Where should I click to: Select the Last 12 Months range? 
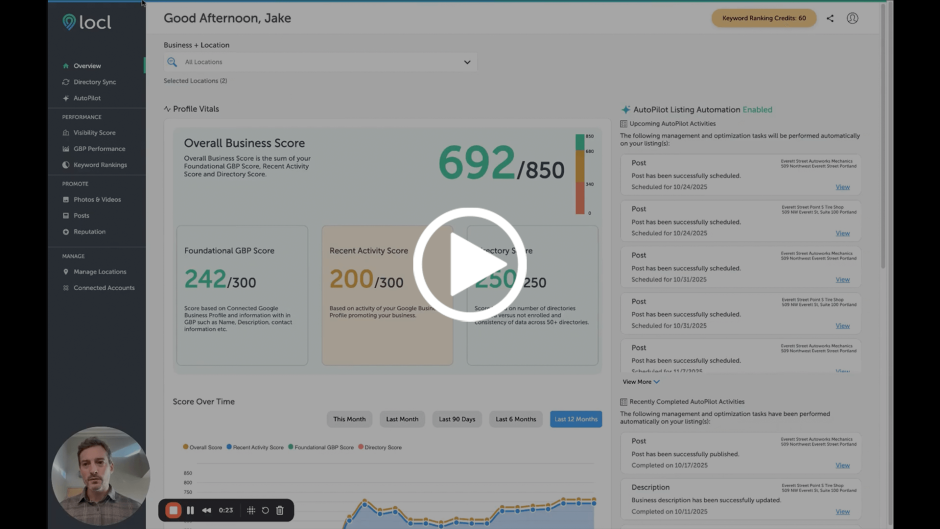575,419
